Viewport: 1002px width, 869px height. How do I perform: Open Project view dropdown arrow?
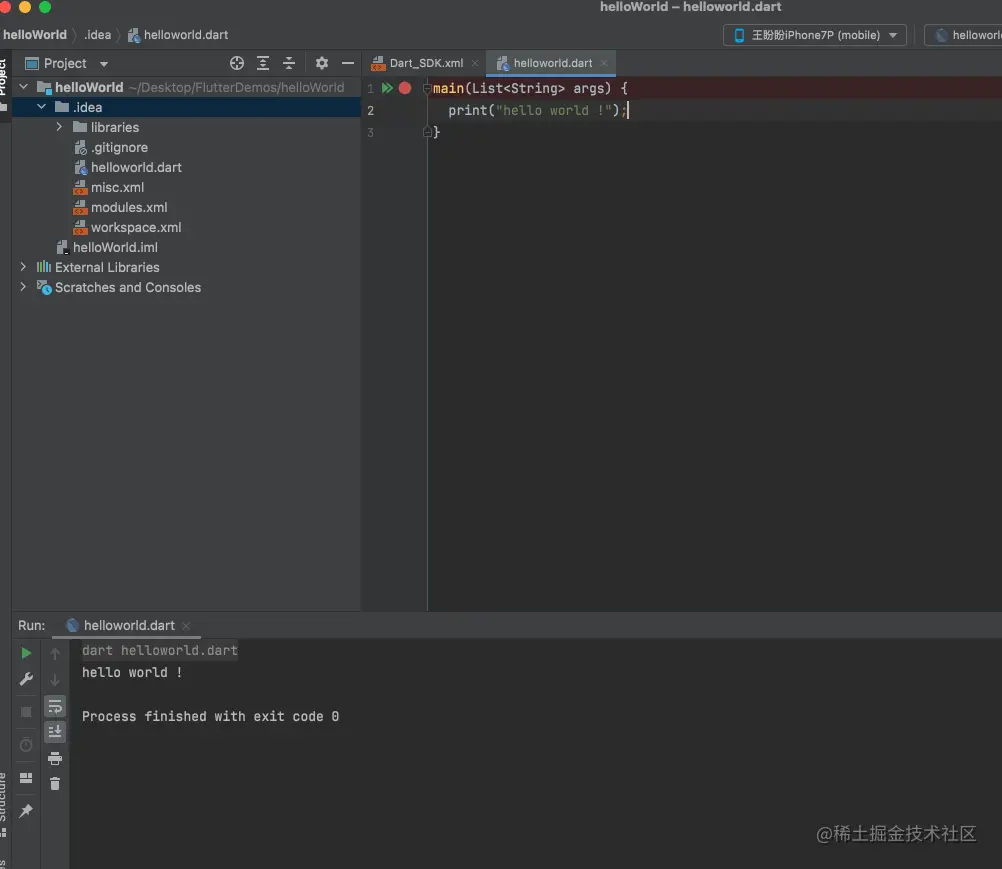pos(104,64)
